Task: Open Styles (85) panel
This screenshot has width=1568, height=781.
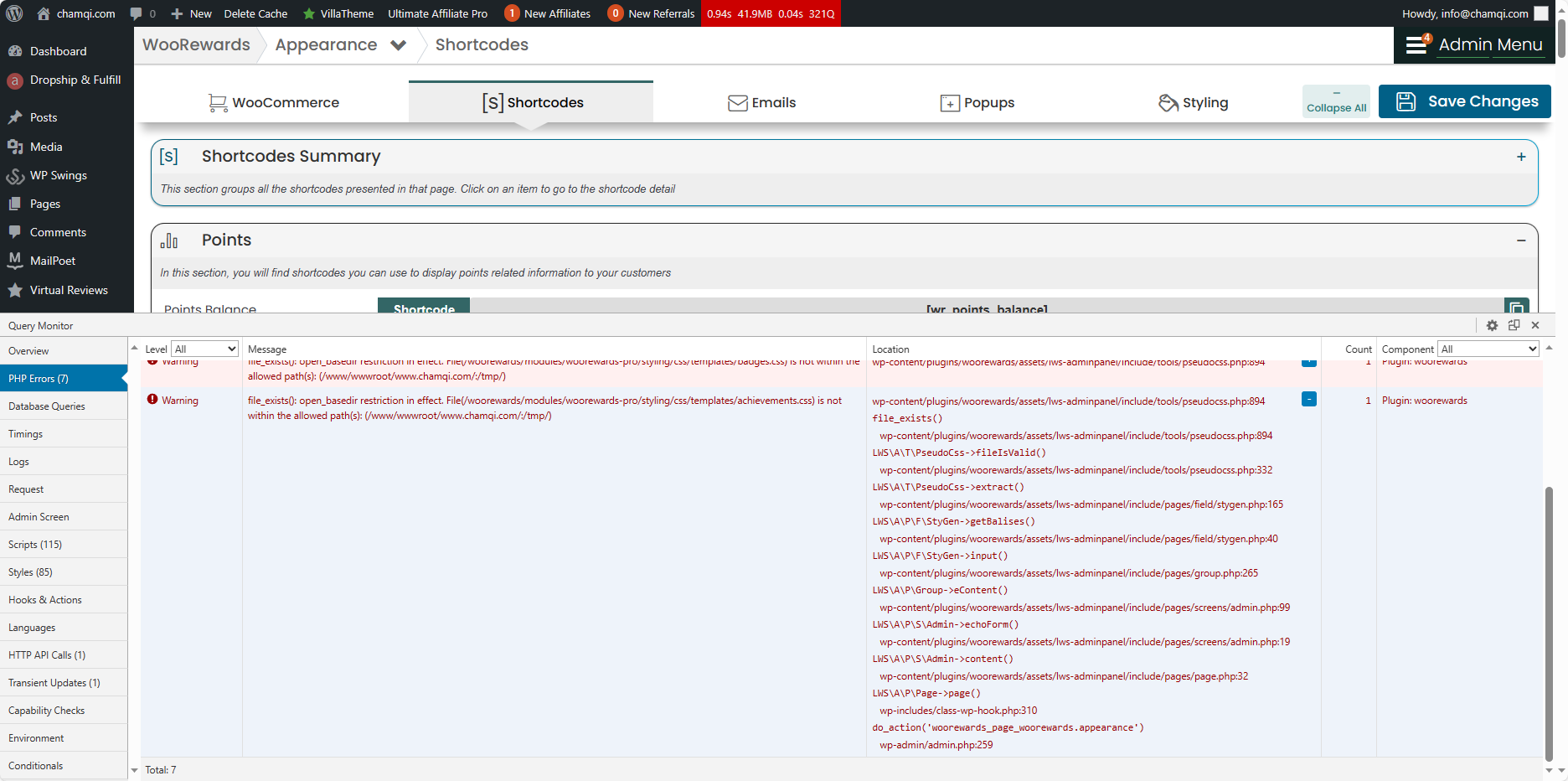Action: coord(64,572)
